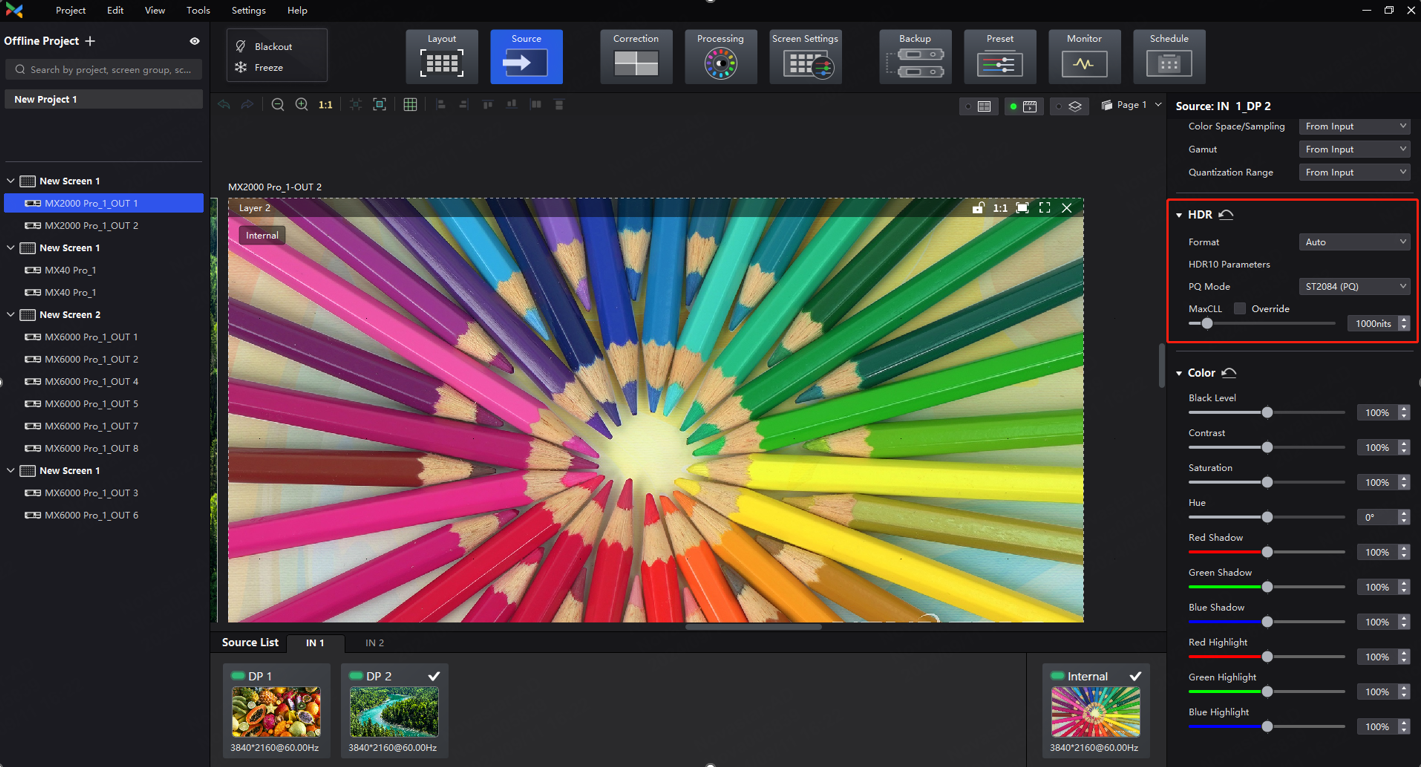This screenshot has width=1421, height=767.
Task: Toggle Blackout output
Action: [264, 46]
